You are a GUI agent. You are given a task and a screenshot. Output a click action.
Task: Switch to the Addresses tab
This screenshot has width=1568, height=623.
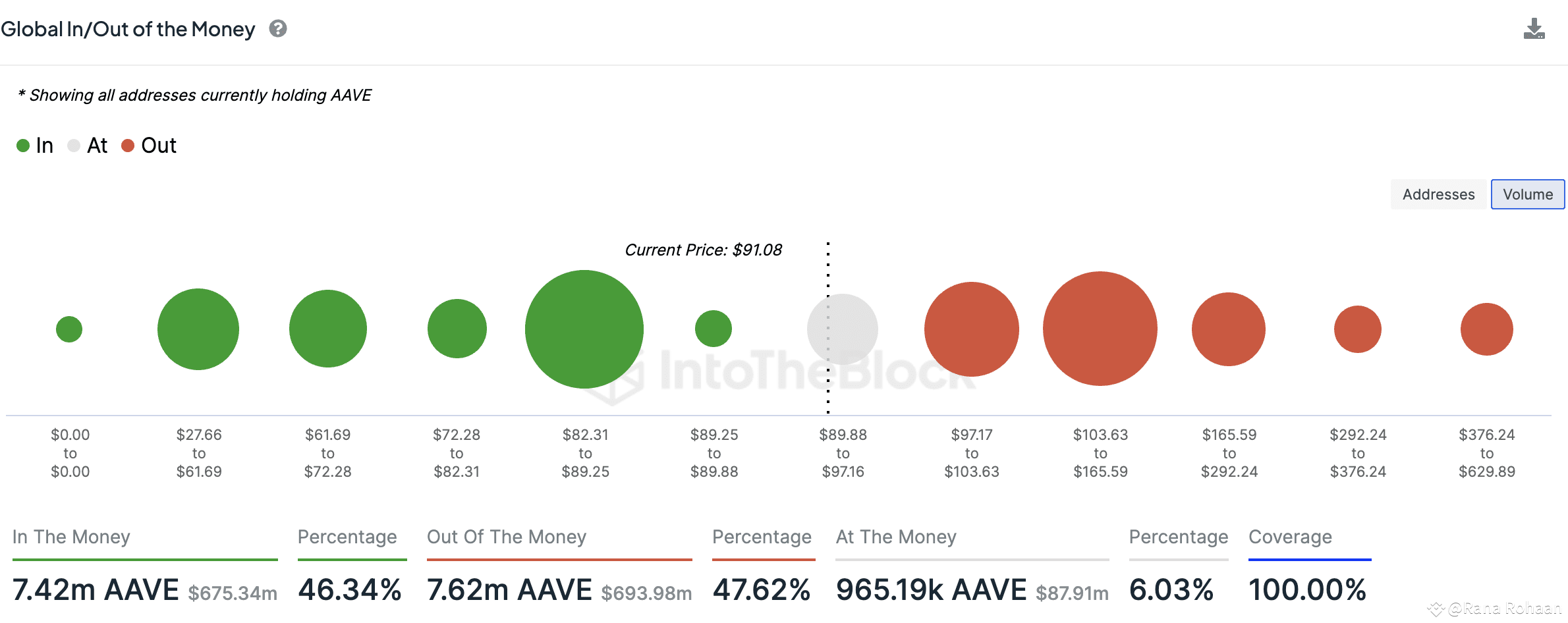click(1438, 194)
